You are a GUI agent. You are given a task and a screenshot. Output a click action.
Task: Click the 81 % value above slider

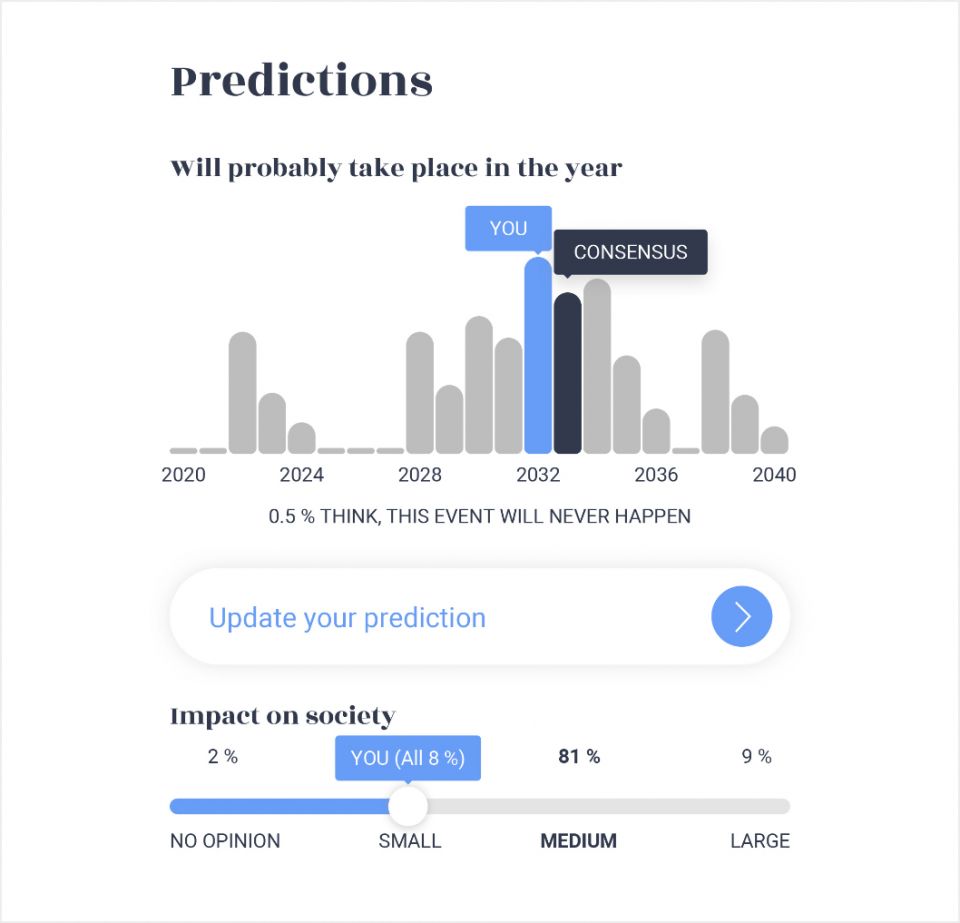tap(579, 757)
